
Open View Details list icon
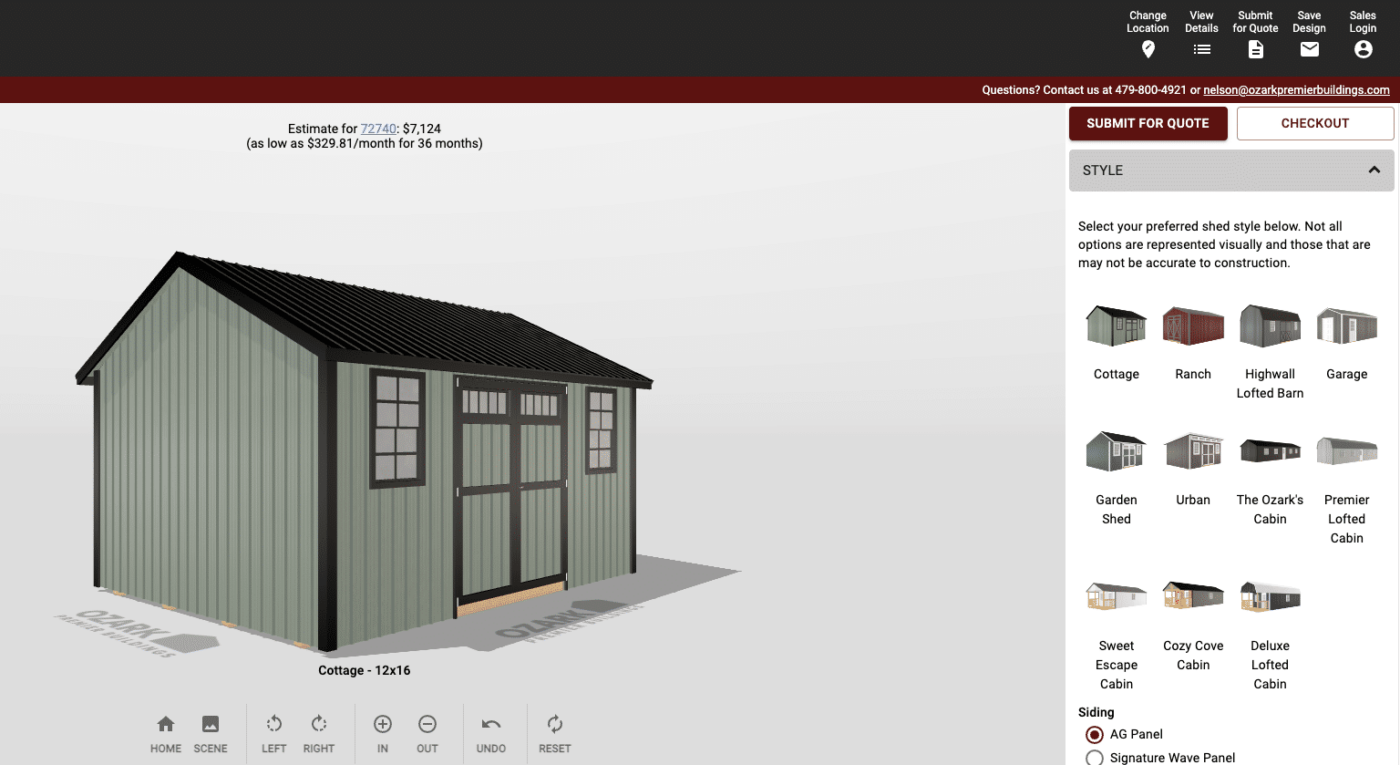coord(1202,49)
